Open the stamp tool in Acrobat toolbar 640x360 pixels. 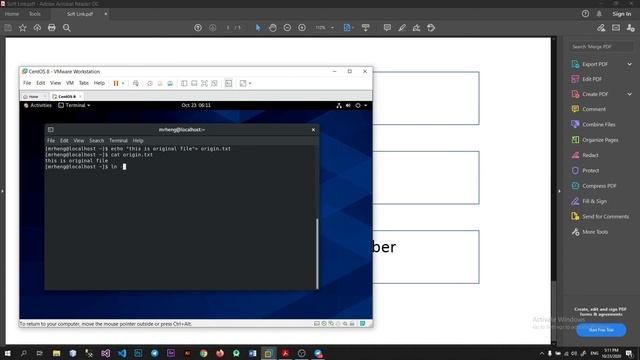pyautogui.click(x=431, y=28)
